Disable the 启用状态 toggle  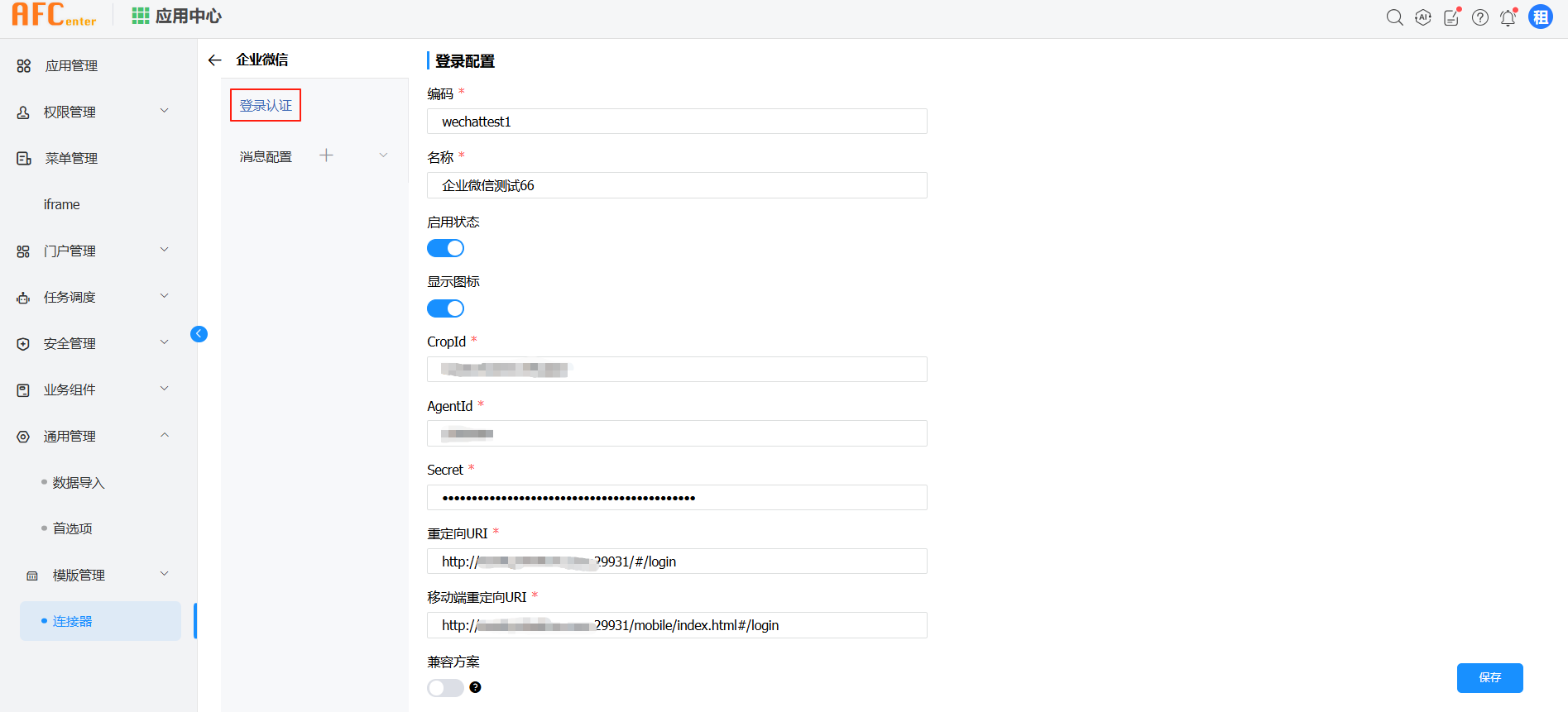(x=445, y=248)
